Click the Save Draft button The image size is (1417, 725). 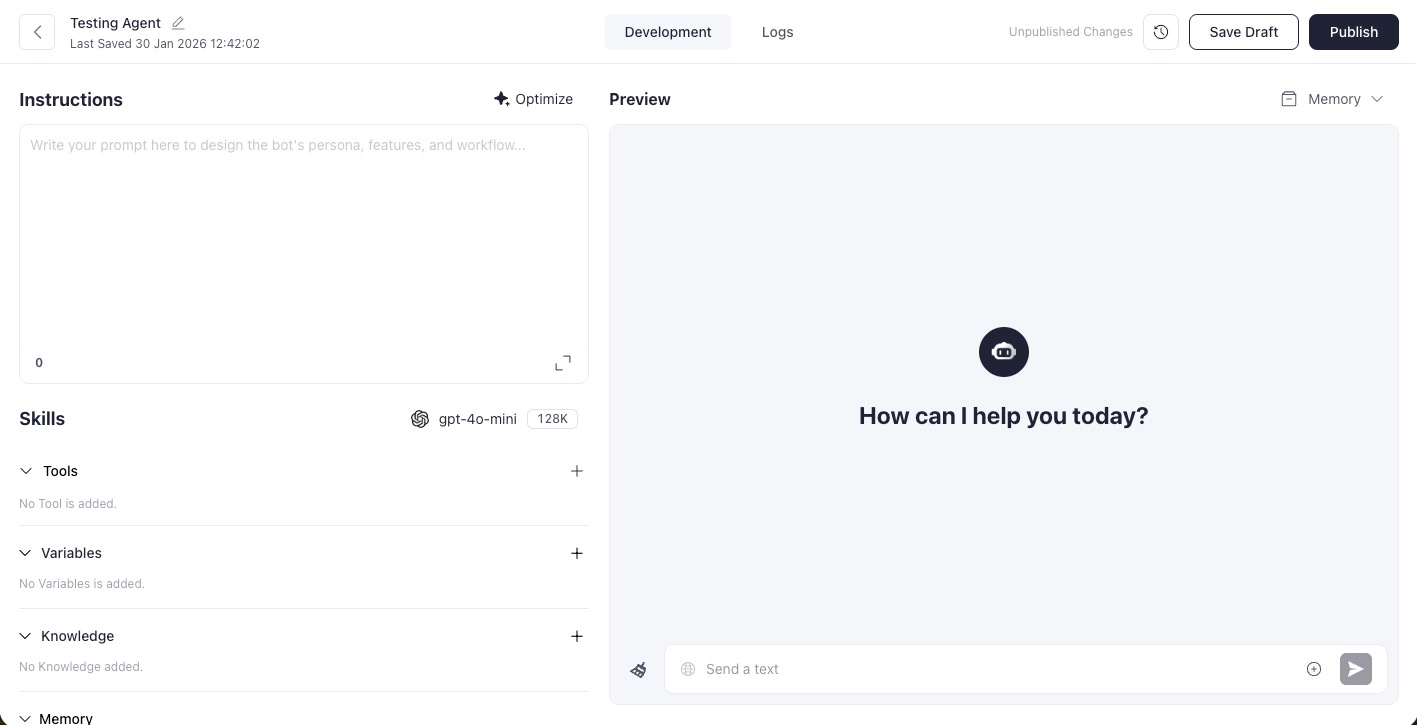[x=1243, y=32]
